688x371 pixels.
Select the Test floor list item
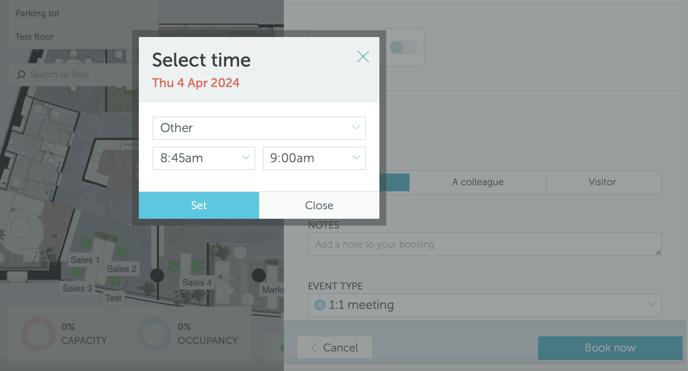click(34, 37)
